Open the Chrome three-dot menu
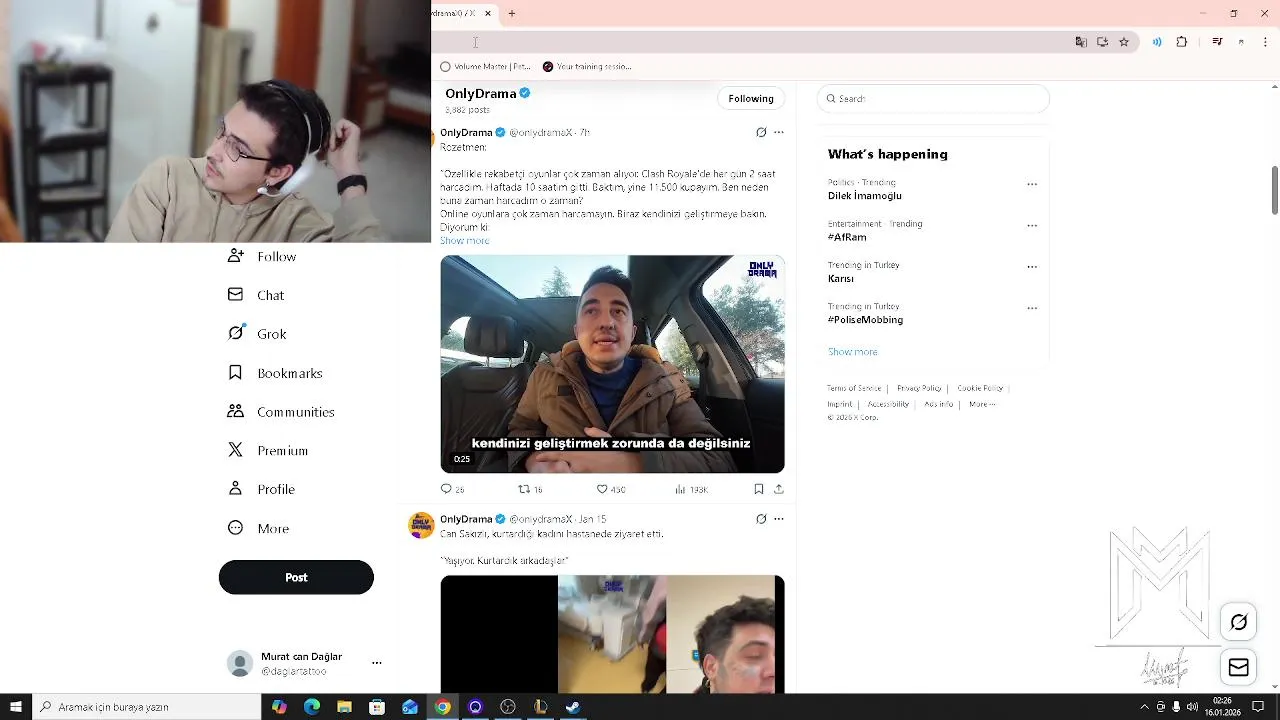1280x720 pixels. coord(1265,42)
